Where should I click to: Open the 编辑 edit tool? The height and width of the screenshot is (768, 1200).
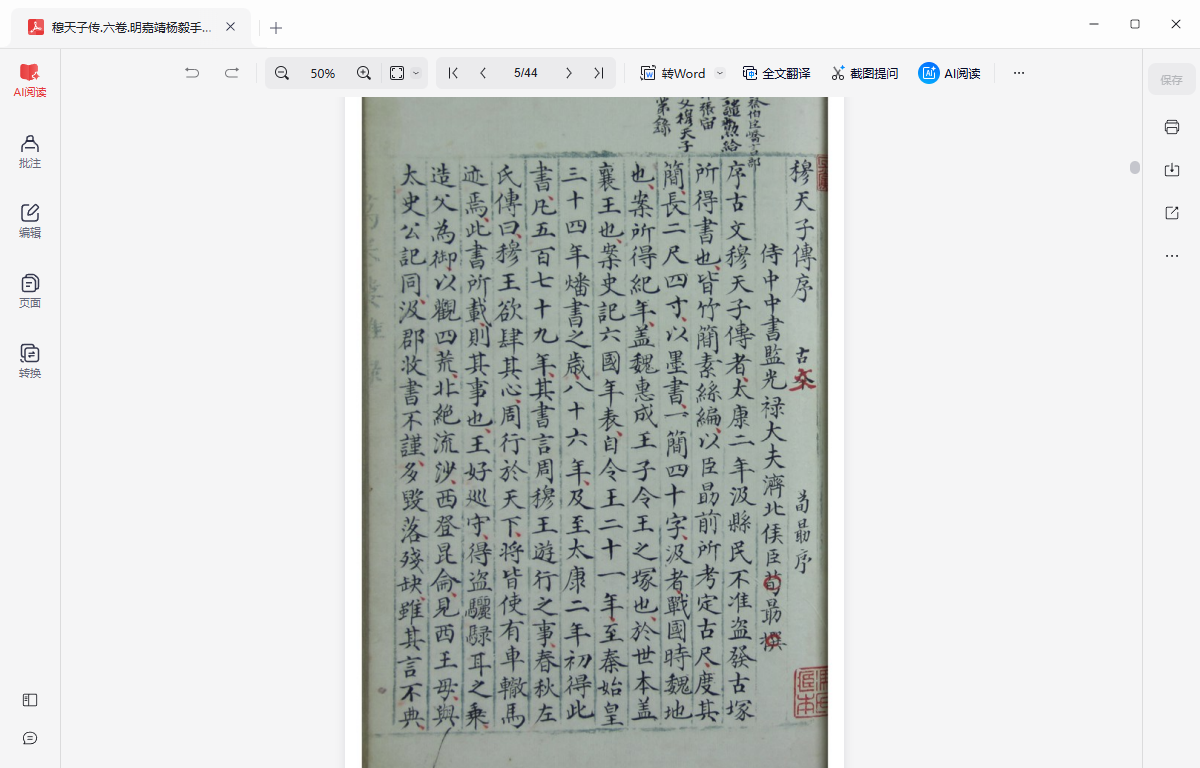point(30,221)
